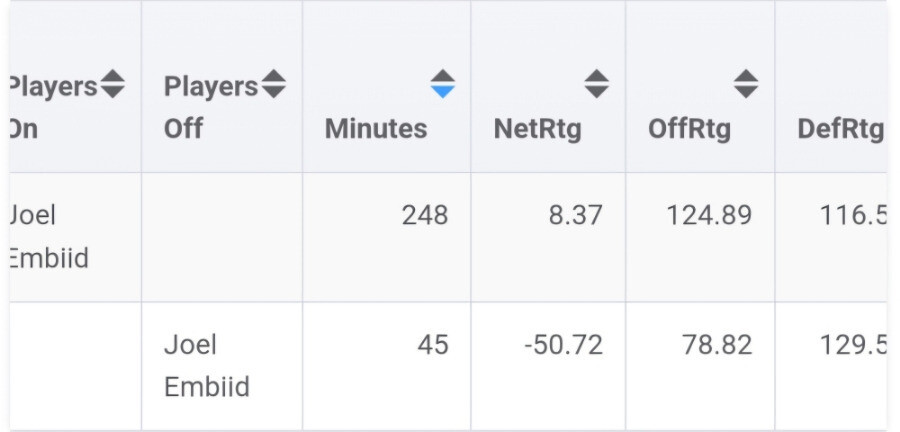
Task: Click the empty Players Off cell in first row
Action: [x=221, y=237]
